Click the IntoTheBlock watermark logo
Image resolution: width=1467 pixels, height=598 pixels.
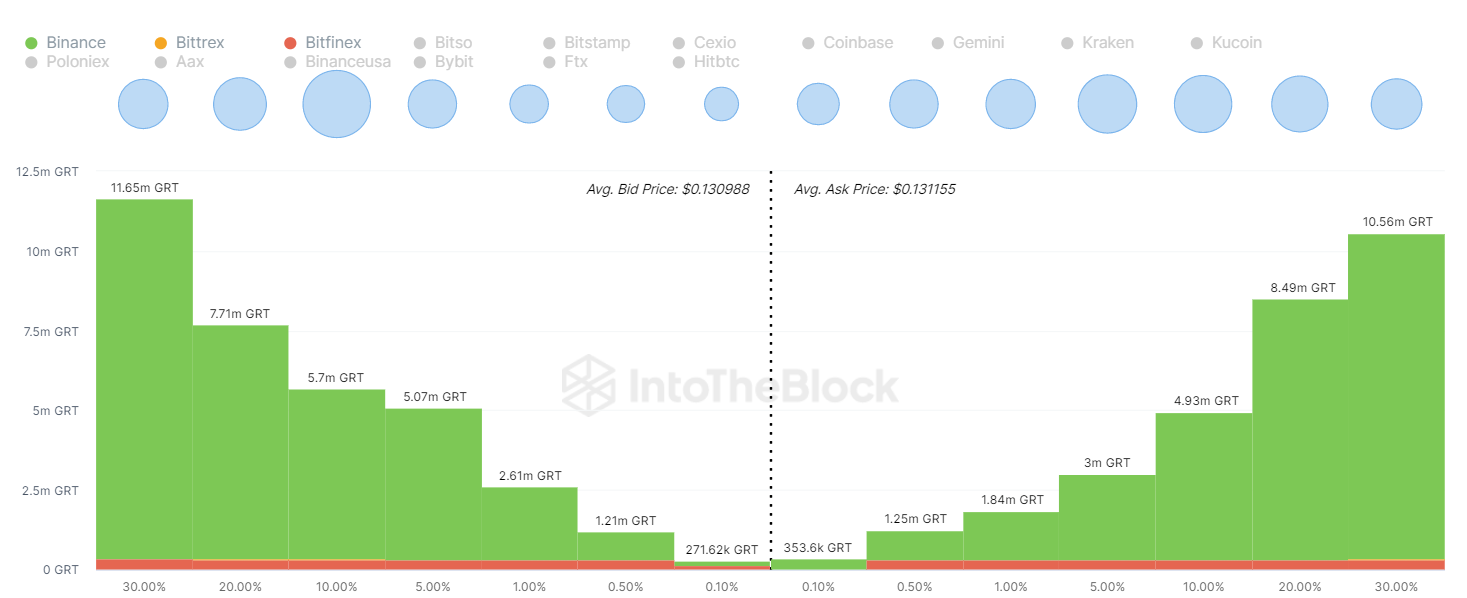730,387
